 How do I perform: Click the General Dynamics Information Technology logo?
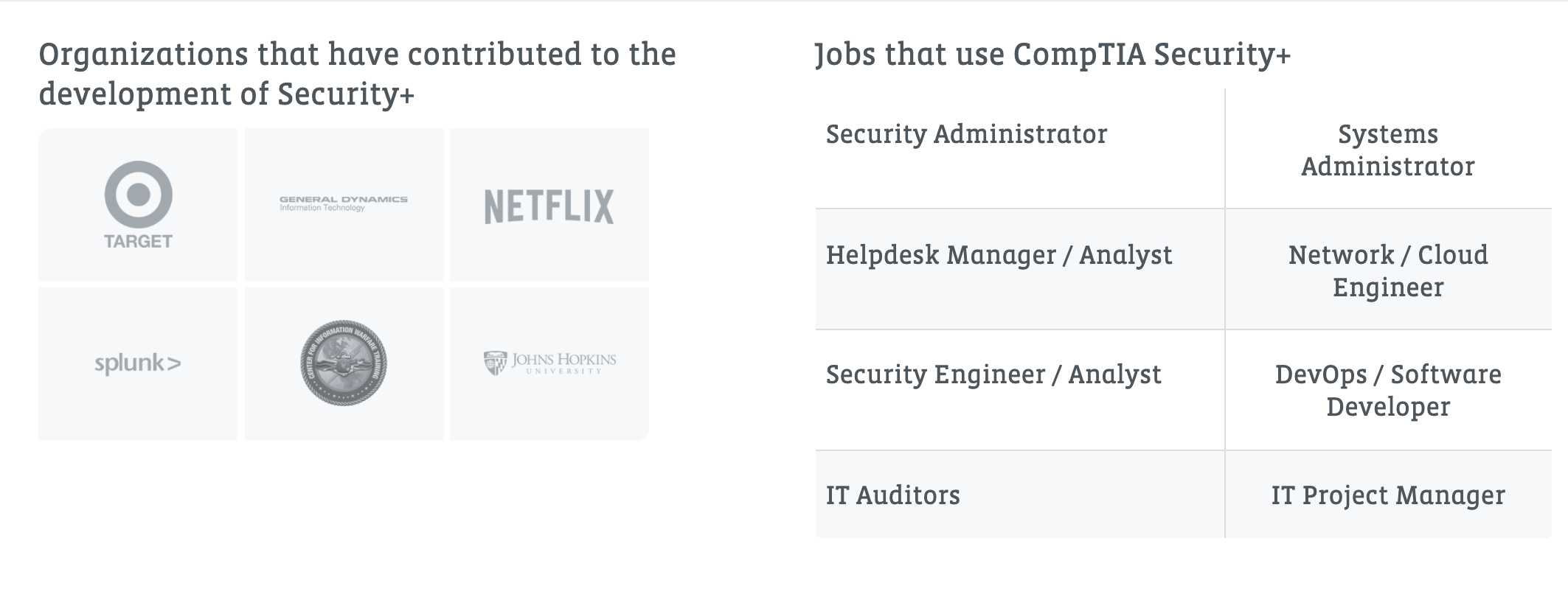[344, 203]
